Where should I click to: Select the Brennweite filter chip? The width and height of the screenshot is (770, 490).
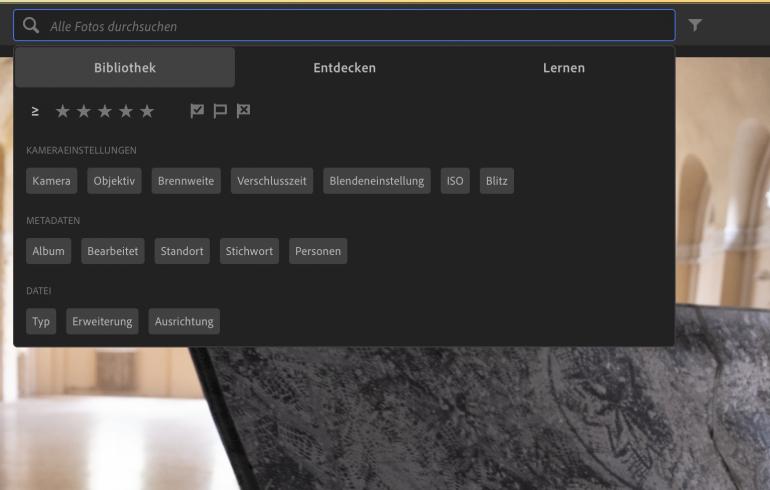pyautogui.click(x=186, y=181)
